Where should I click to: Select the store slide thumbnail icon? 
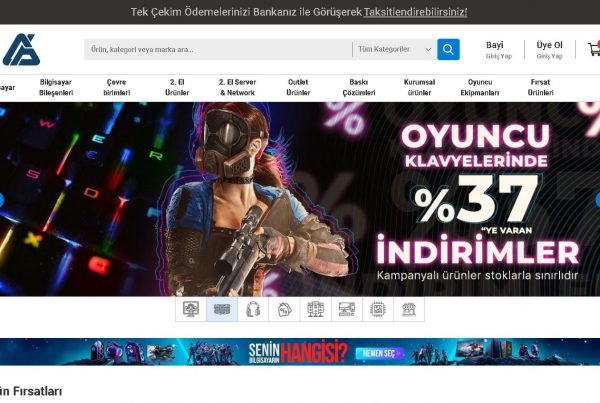[409, 309]
